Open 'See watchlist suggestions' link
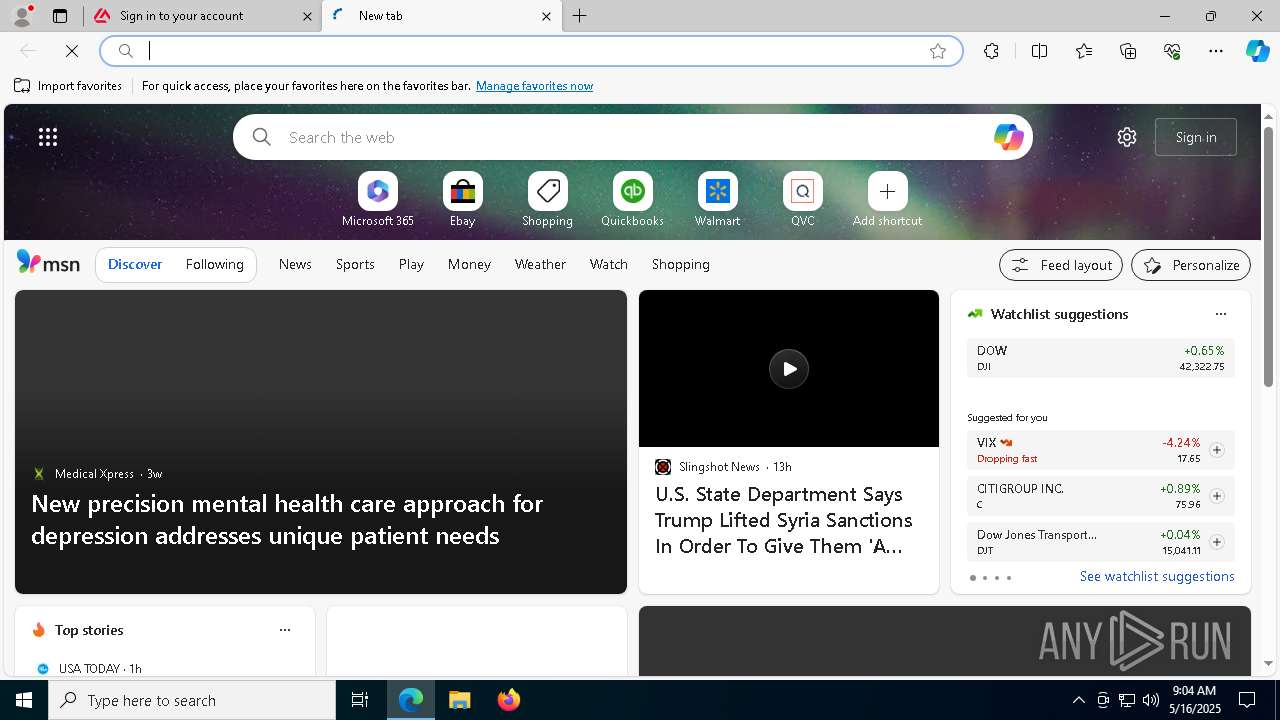 coord(1157,576)
